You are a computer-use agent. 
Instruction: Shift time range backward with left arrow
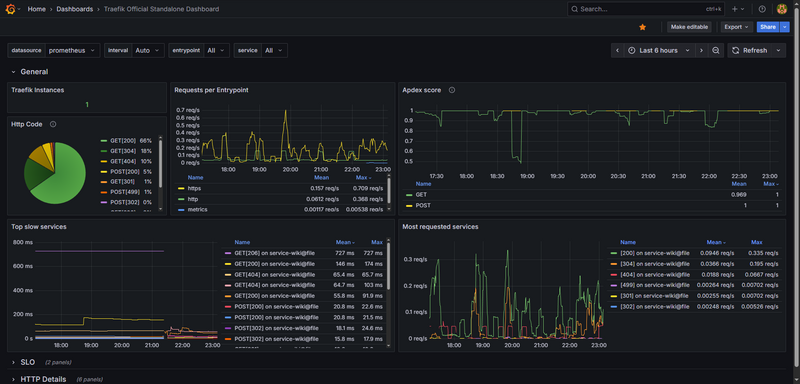point(617,50)
